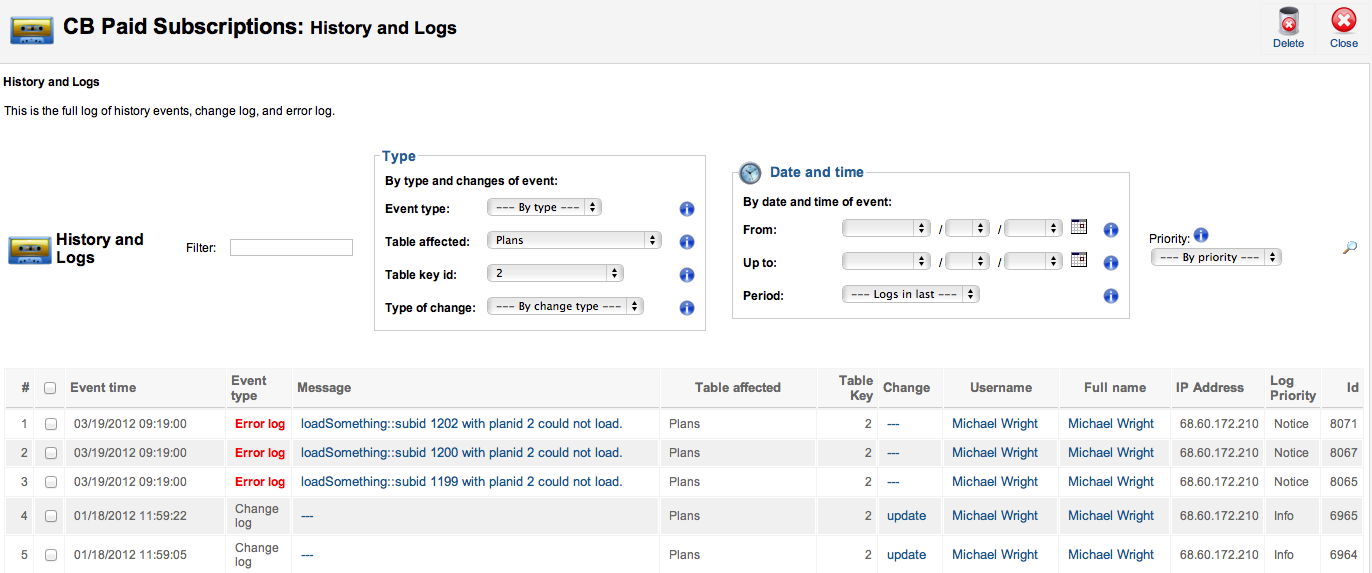The width and height of the screenshot is (1372, 573).
Task: Click info icon beside Period dropdown
Action: [x=1110, y=296]
